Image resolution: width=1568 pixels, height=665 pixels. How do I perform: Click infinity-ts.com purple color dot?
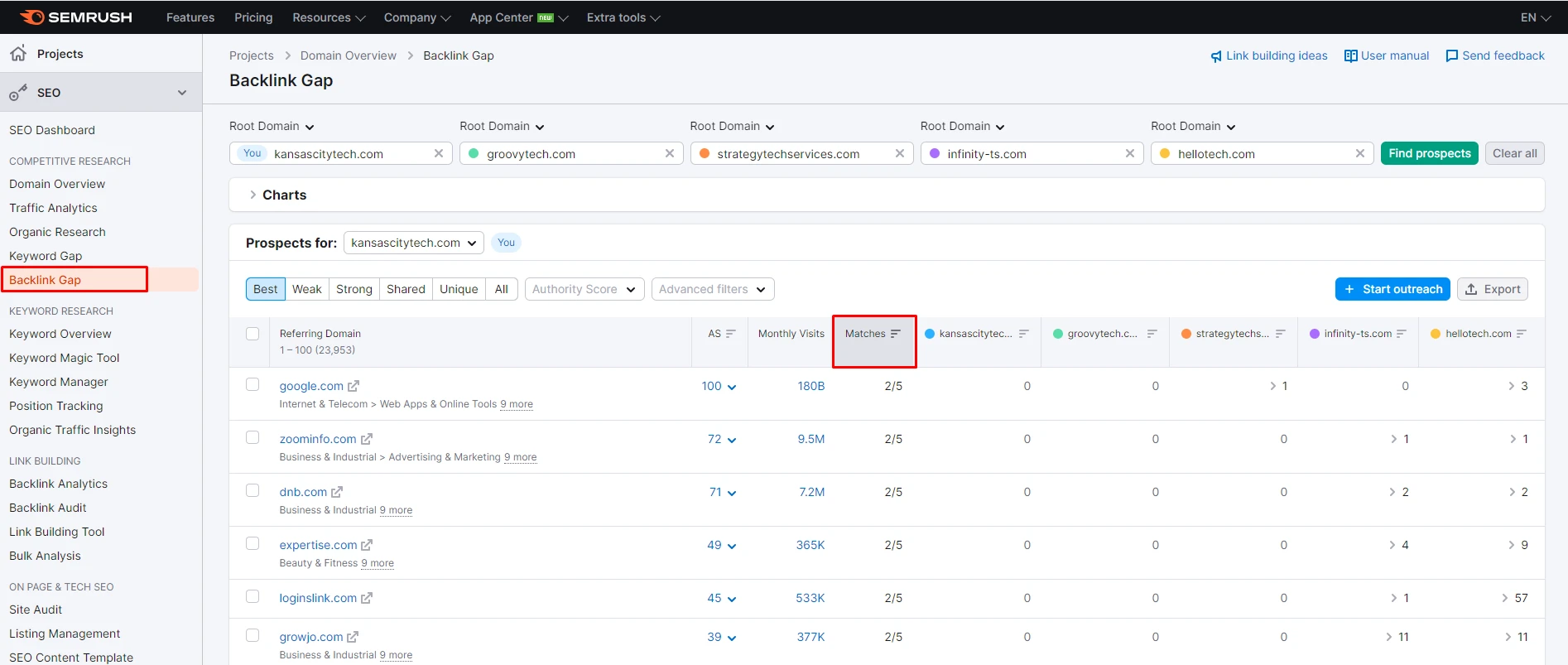click(x=935, y=153)
